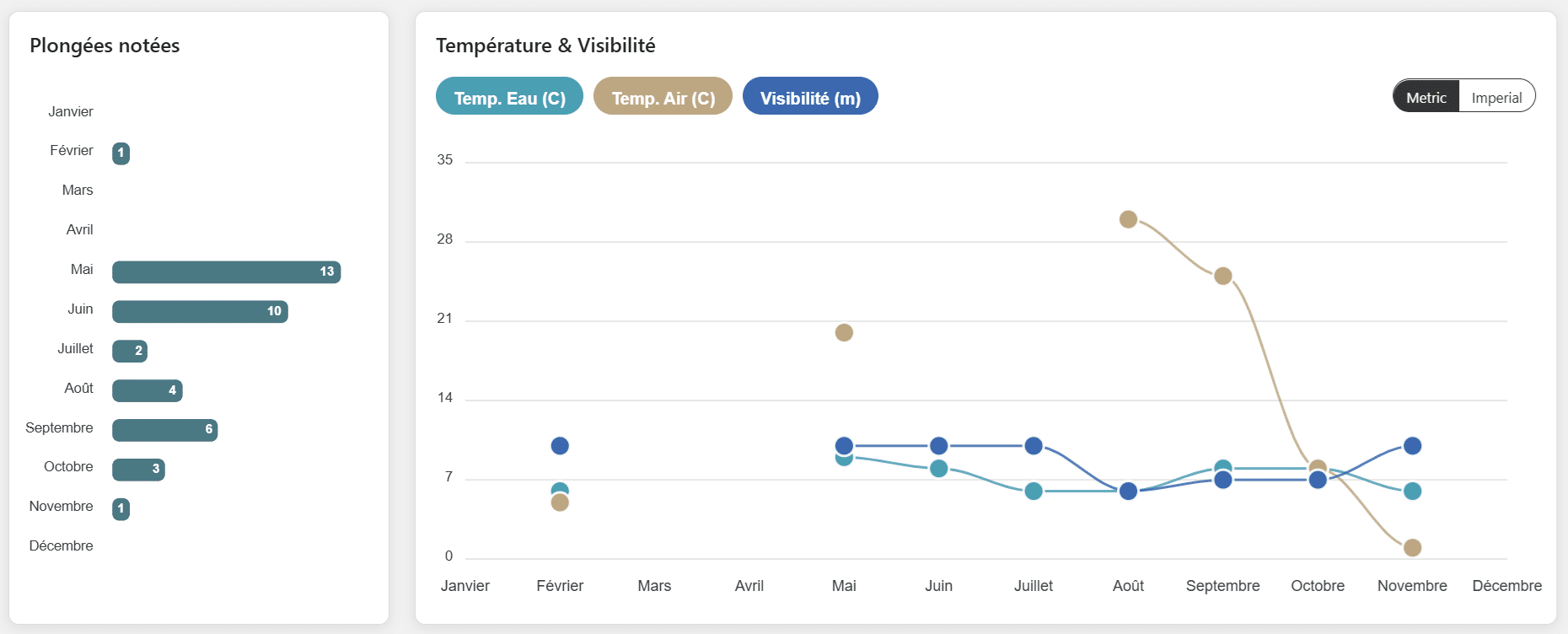Click the Février bar with 1 dive

[121, 153]
